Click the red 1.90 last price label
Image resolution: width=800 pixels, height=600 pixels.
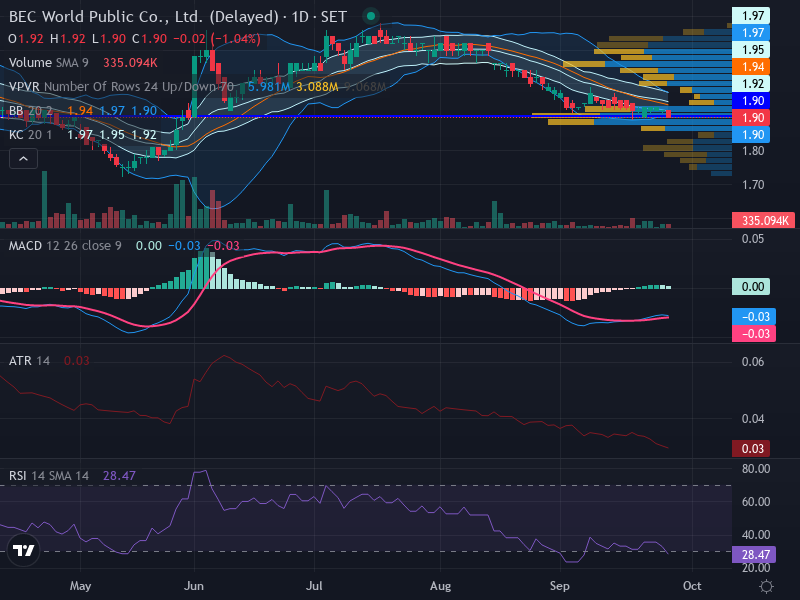click(x=753, y=117)
